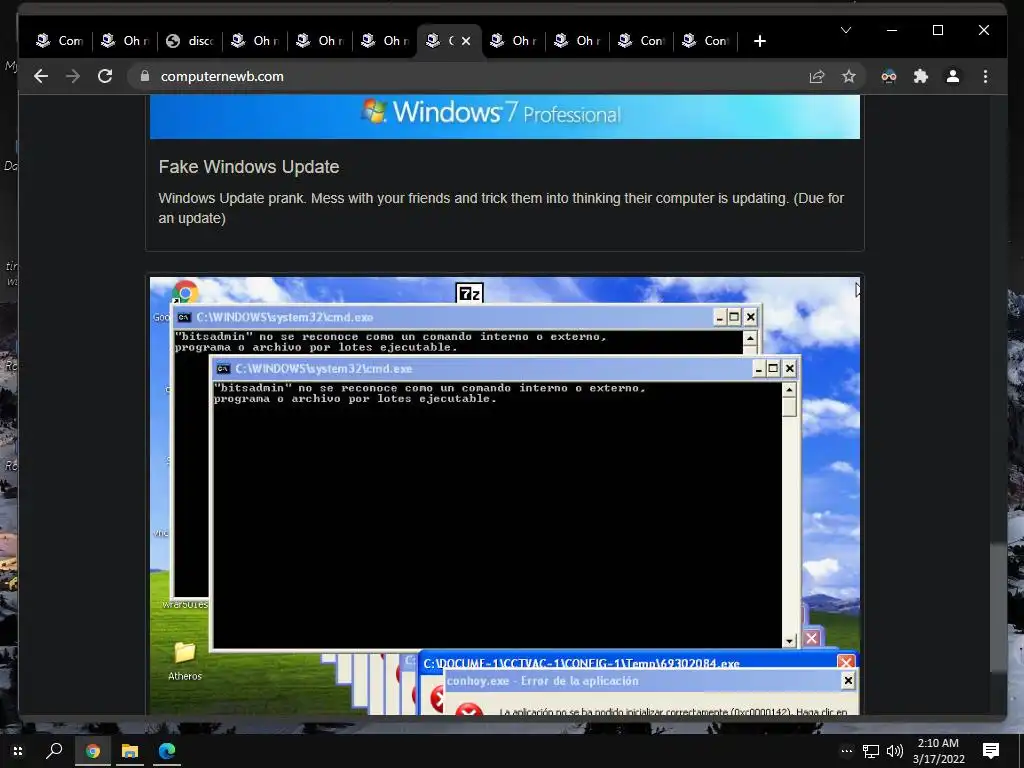The height and width of the screenshot is (768, 1024).
Task: Open the notification center
Action: click(991, 751)
